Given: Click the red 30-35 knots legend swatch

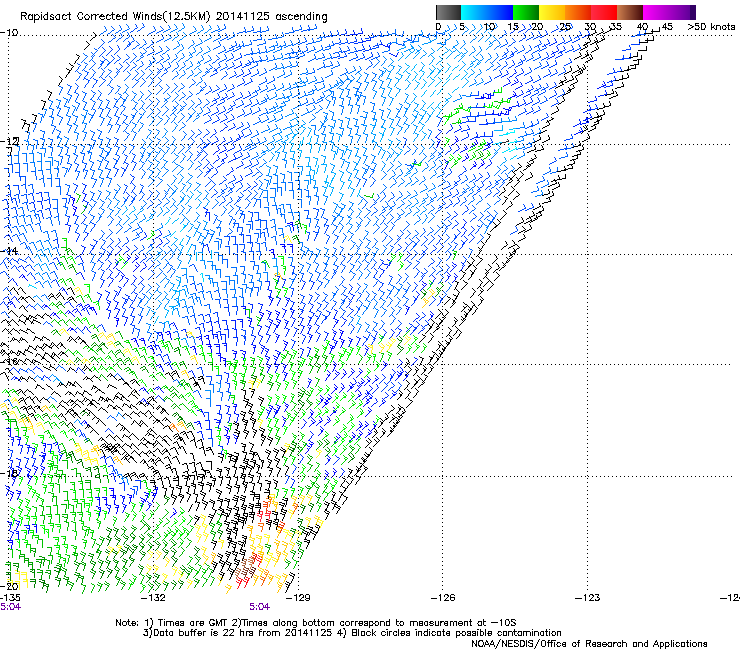Looking at the screenshot, I should coord(604,12).
